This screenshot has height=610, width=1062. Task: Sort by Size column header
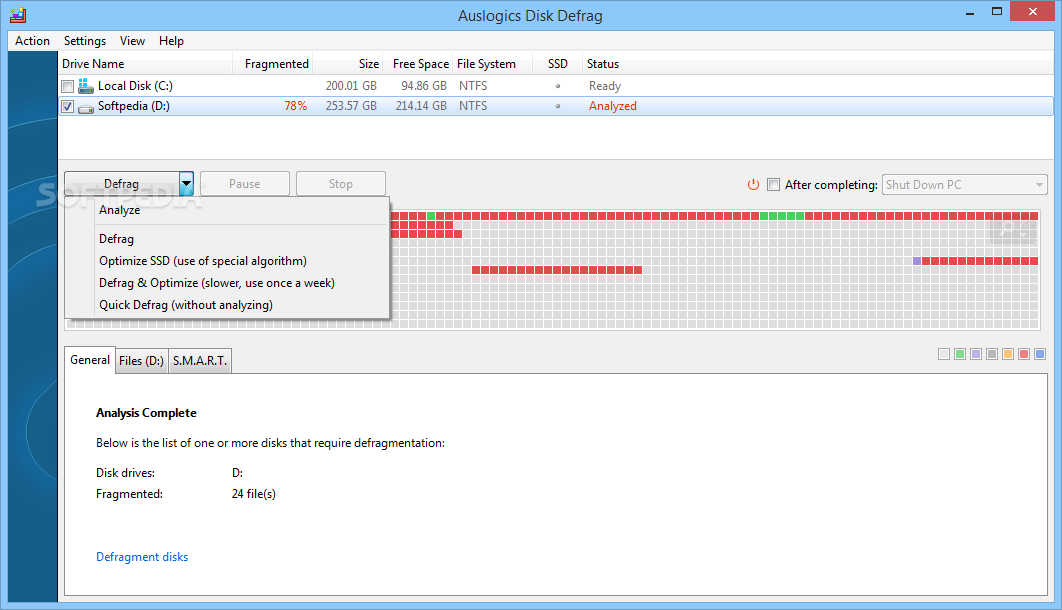click(348, 64)
